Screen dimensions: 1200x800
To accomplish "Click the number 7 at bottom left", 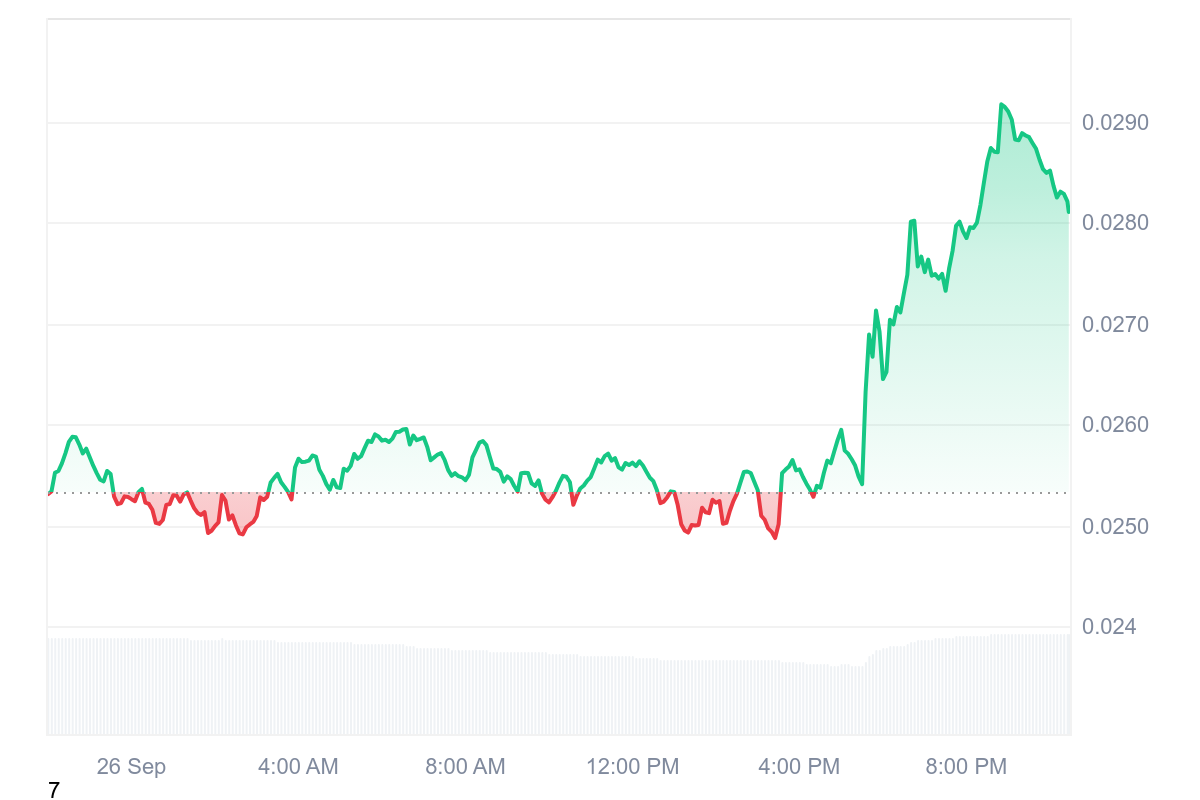I will [x=54, y=790].
